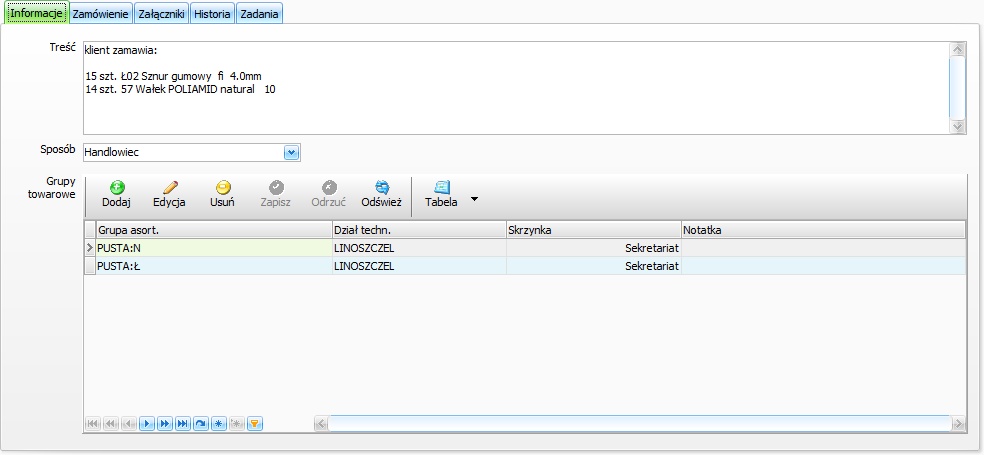Open the Sposób dropdown arrow

tap(291, 152)
